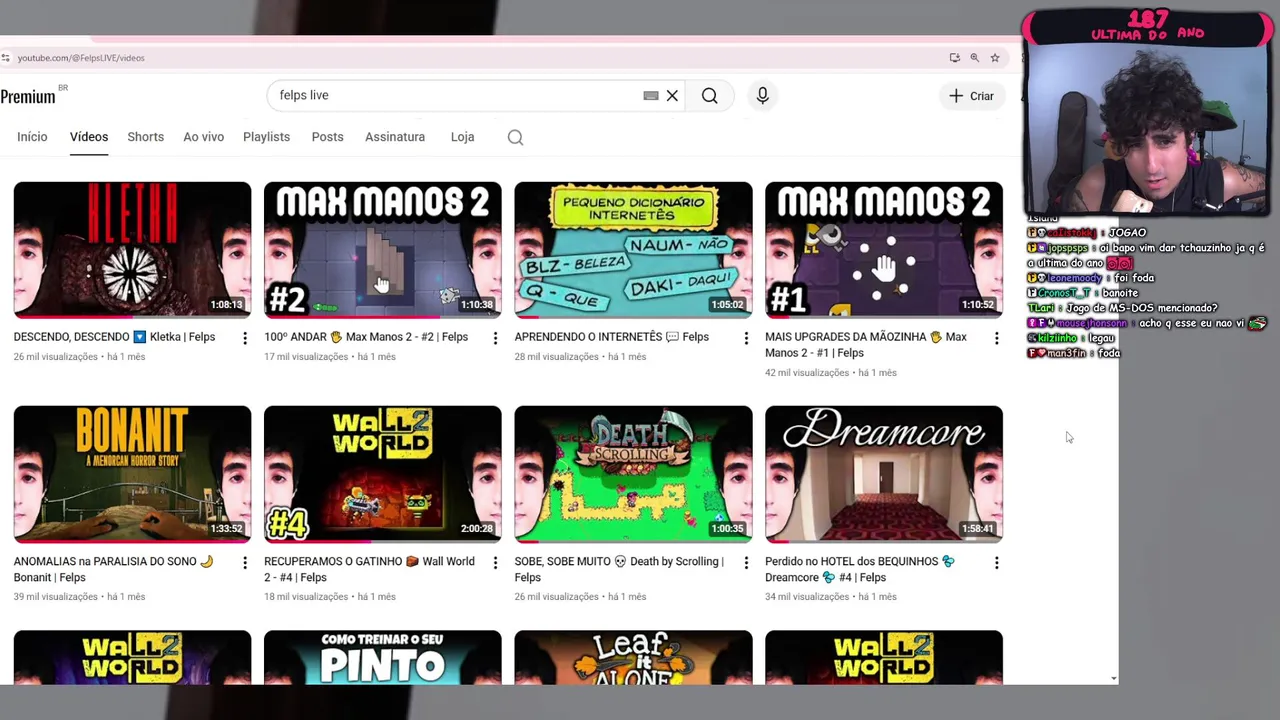This screenshot has width=1280, height=720.
Task: Open the on-screen keyboard icon in search box
Action: tap(651, 96)
